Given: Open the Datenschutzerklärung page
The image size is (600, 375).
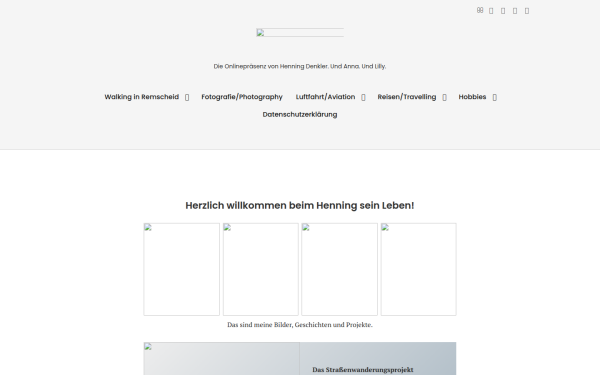Looking at the screenshot, I should click(x=300, y=114).
